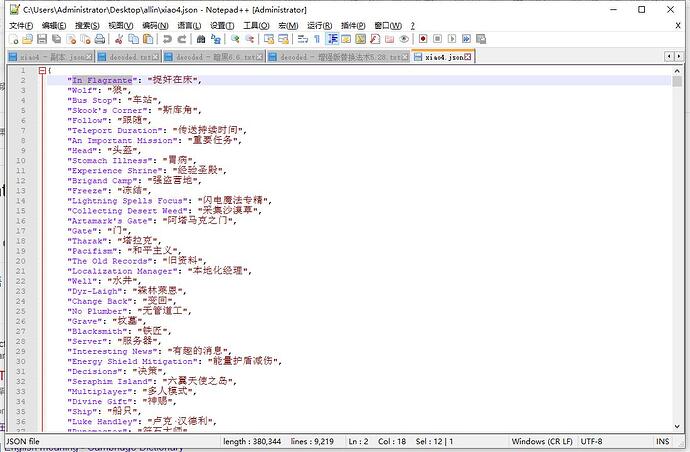
Task: Close the active xiao4.json tab
Action: click(x=467, y=57)
